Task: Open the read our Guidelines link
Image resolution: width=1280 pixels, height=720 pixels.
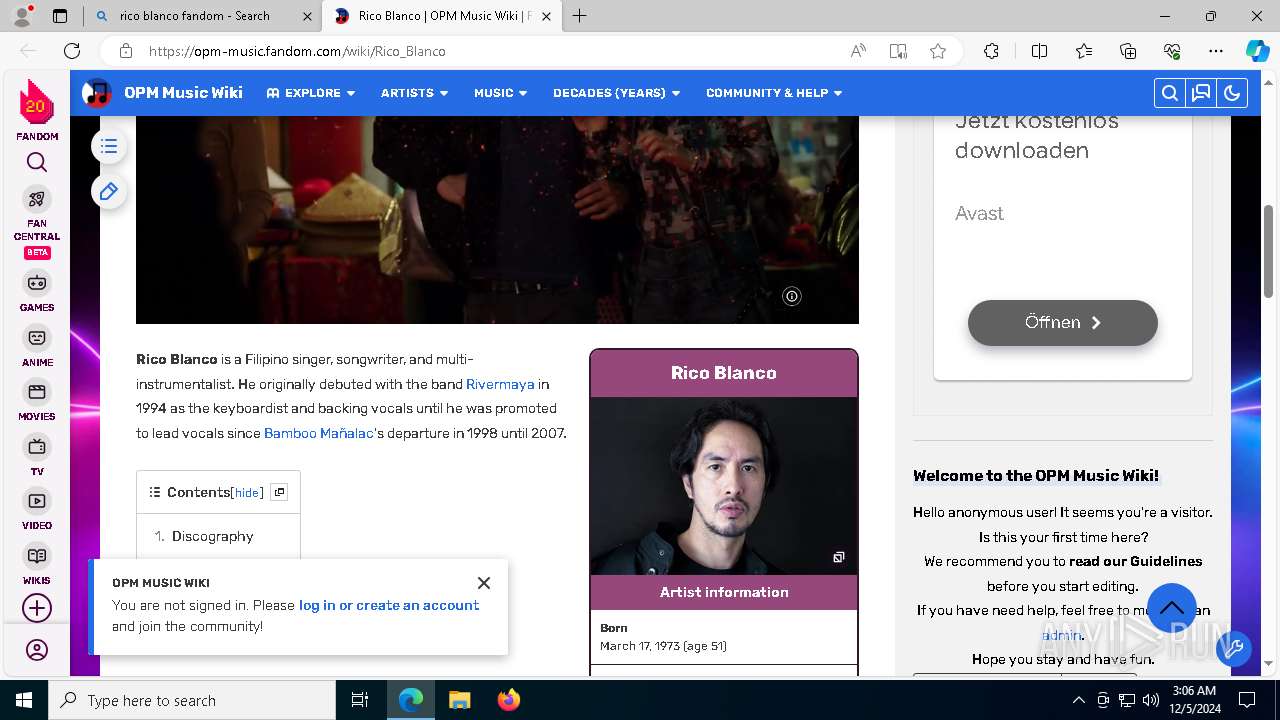Action: (1136, 561)
